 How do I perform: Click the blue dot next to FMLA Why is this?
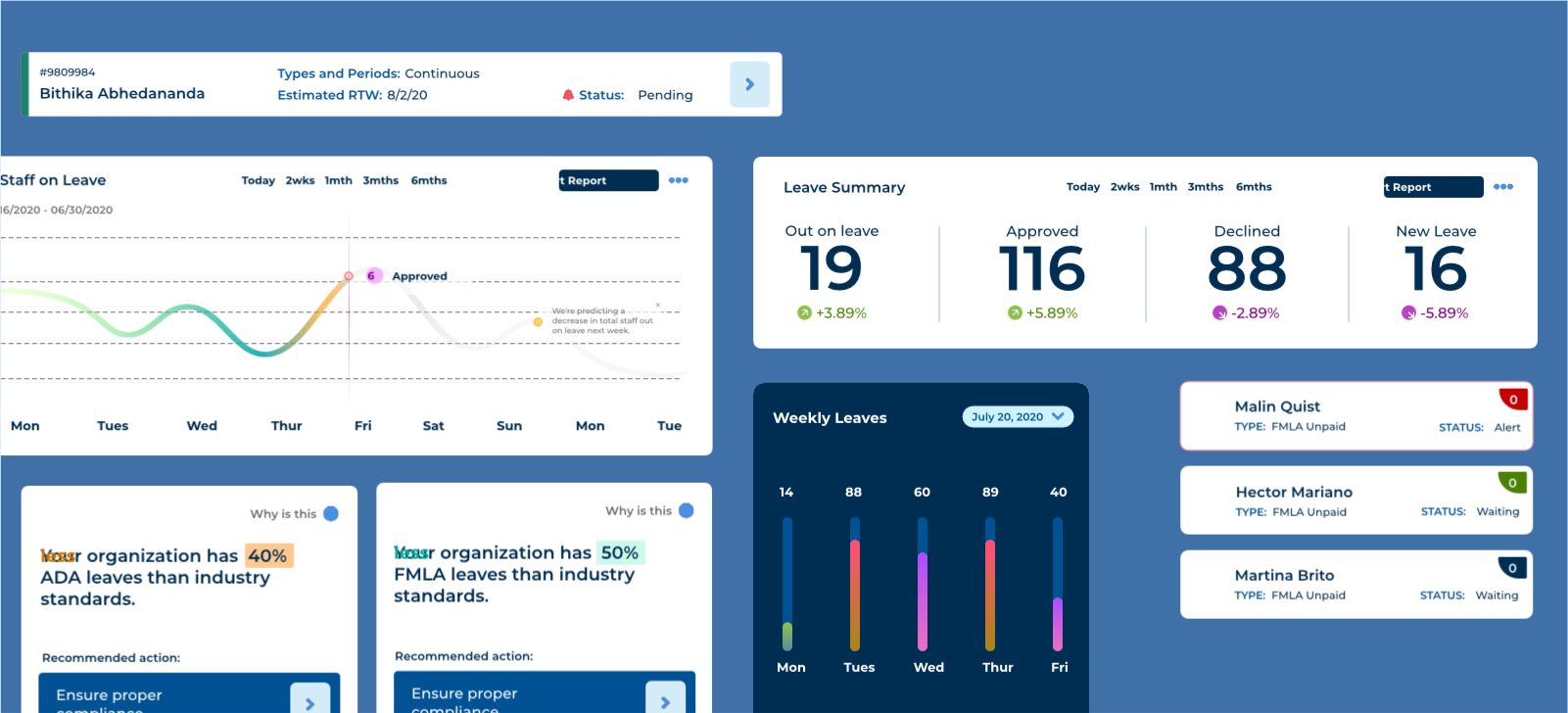coord(687,510)
